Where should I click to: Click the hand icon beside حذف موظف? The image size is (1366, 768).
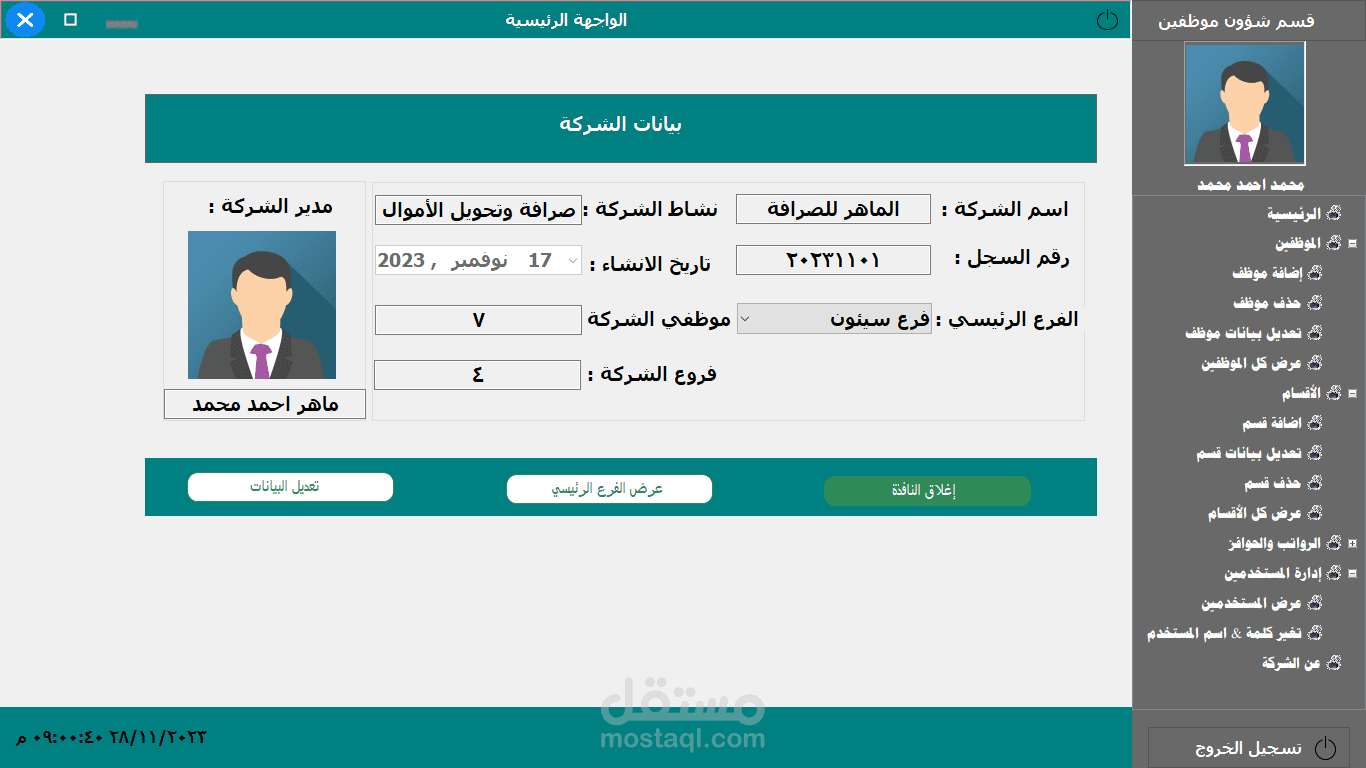click(1315, 303)
